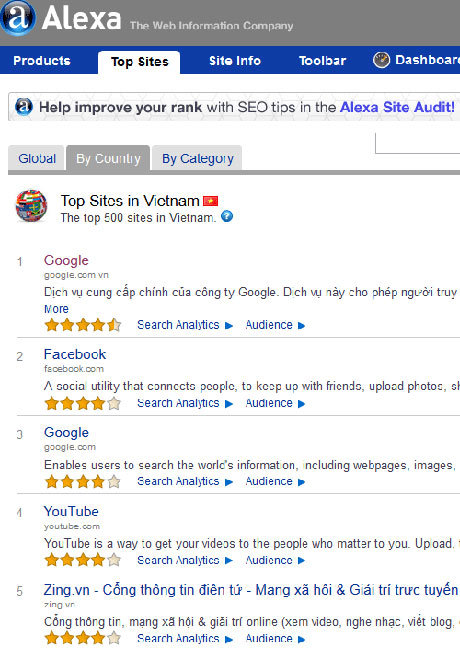Open the Products menu tab

[42, 61]
